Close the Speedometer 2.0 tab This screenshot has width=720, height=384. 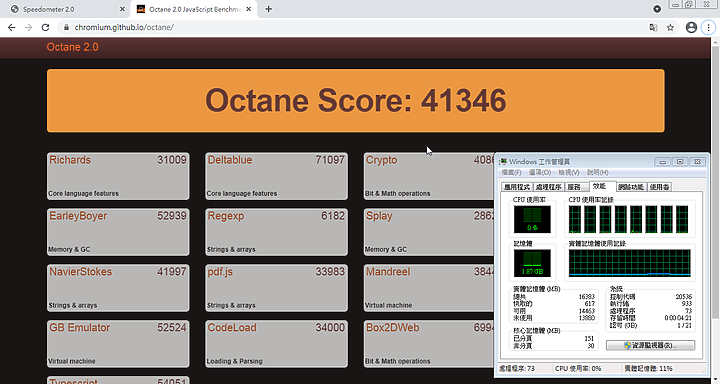(122, 9)
